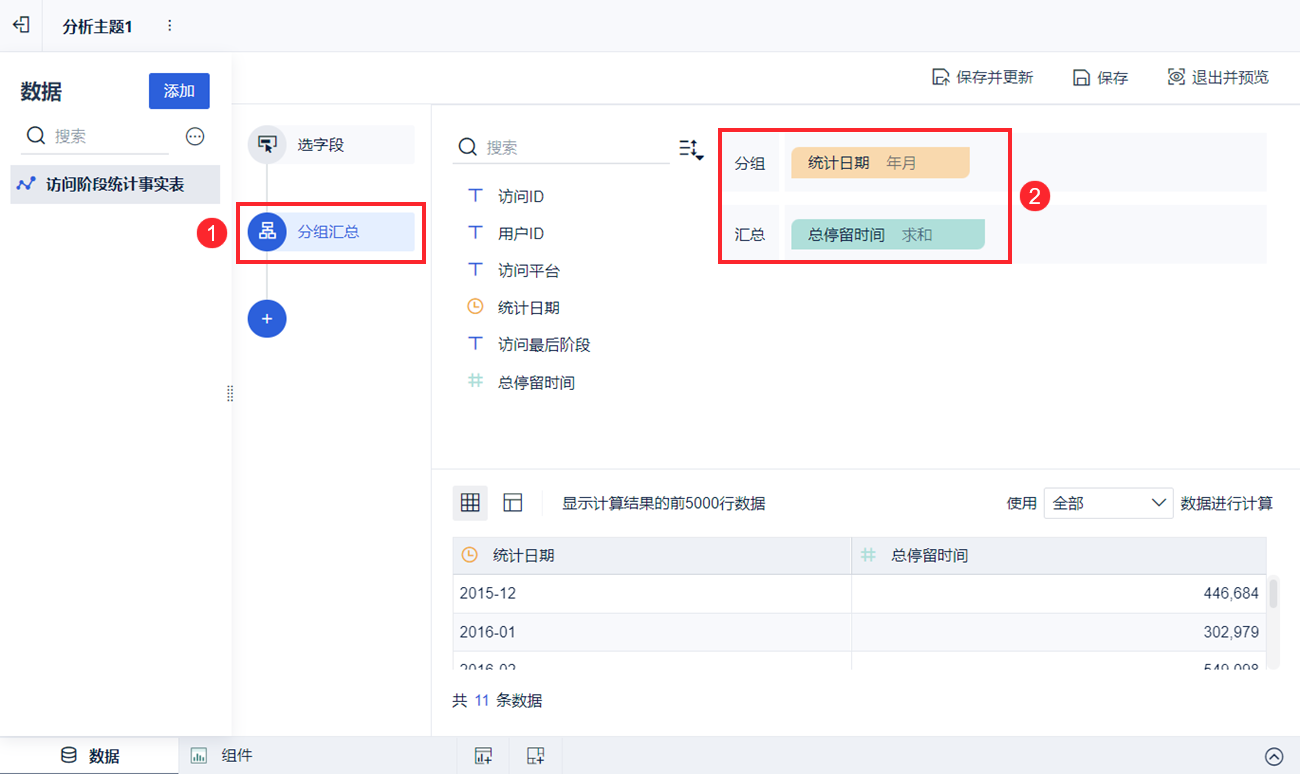Switch to grid data table view
1300x774 pixels.
[x=470, y=503]
